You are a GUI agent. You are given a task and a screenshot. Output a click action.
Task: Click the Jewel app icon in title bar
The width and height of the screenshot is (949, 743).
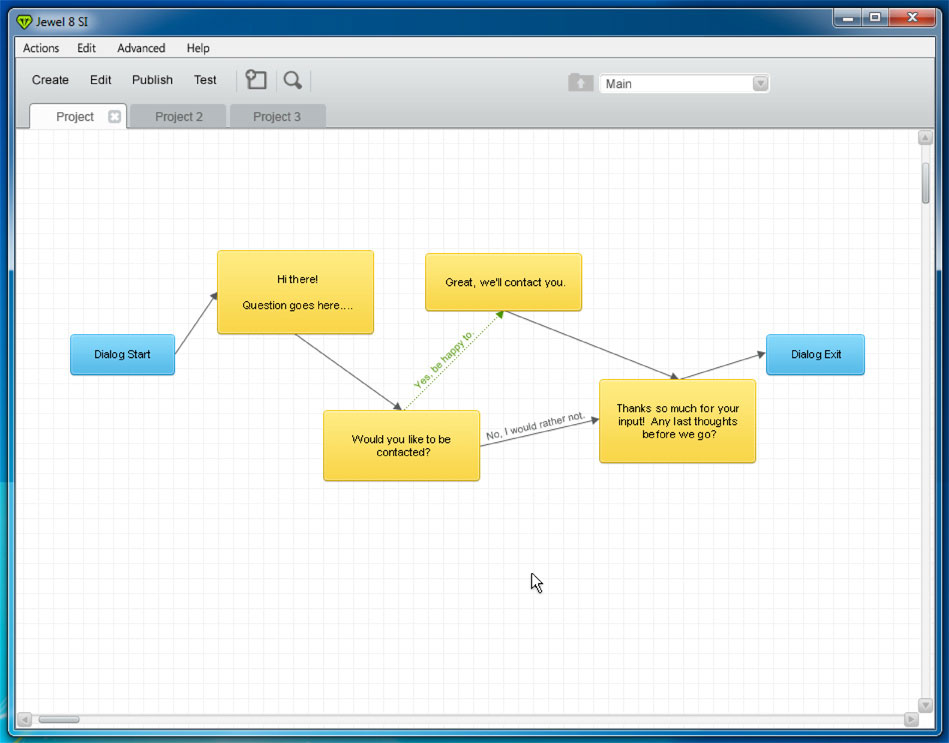(25, 21)
